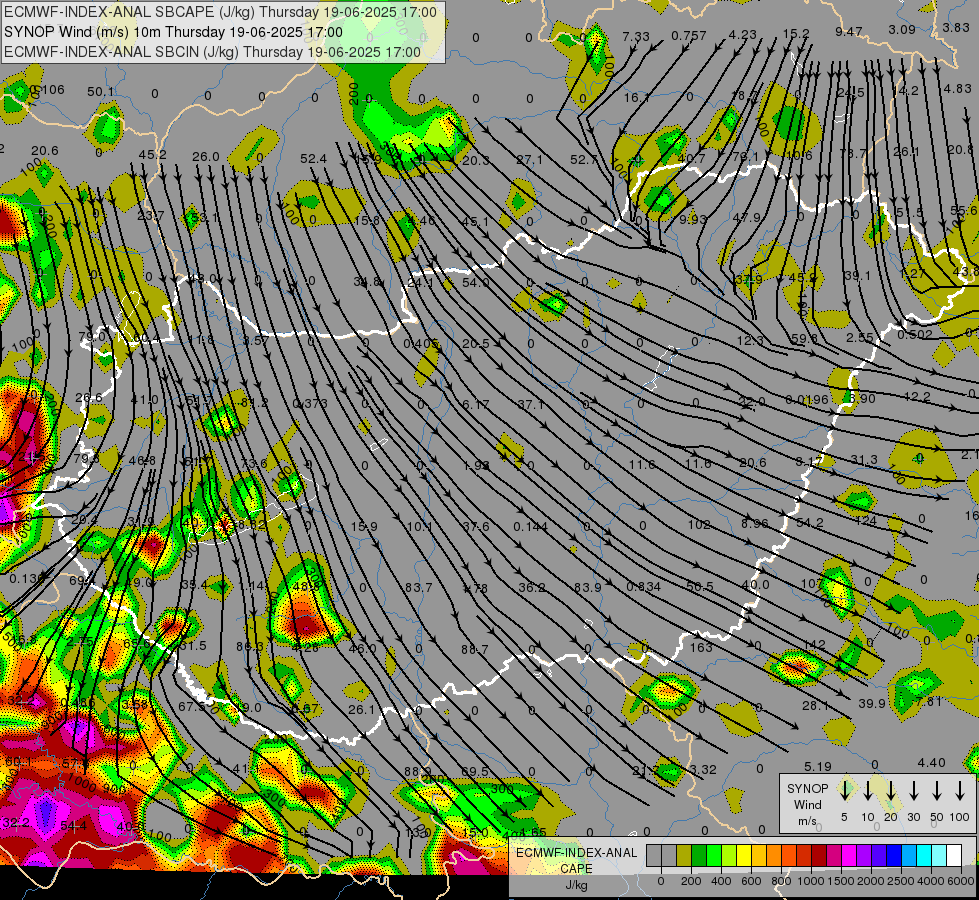Image resolution: width=979 pixels, height=900 pixels.
Task: Click the 20 m/s wind arrow in SYNOP legend
Action: click(x=891, y=791)
